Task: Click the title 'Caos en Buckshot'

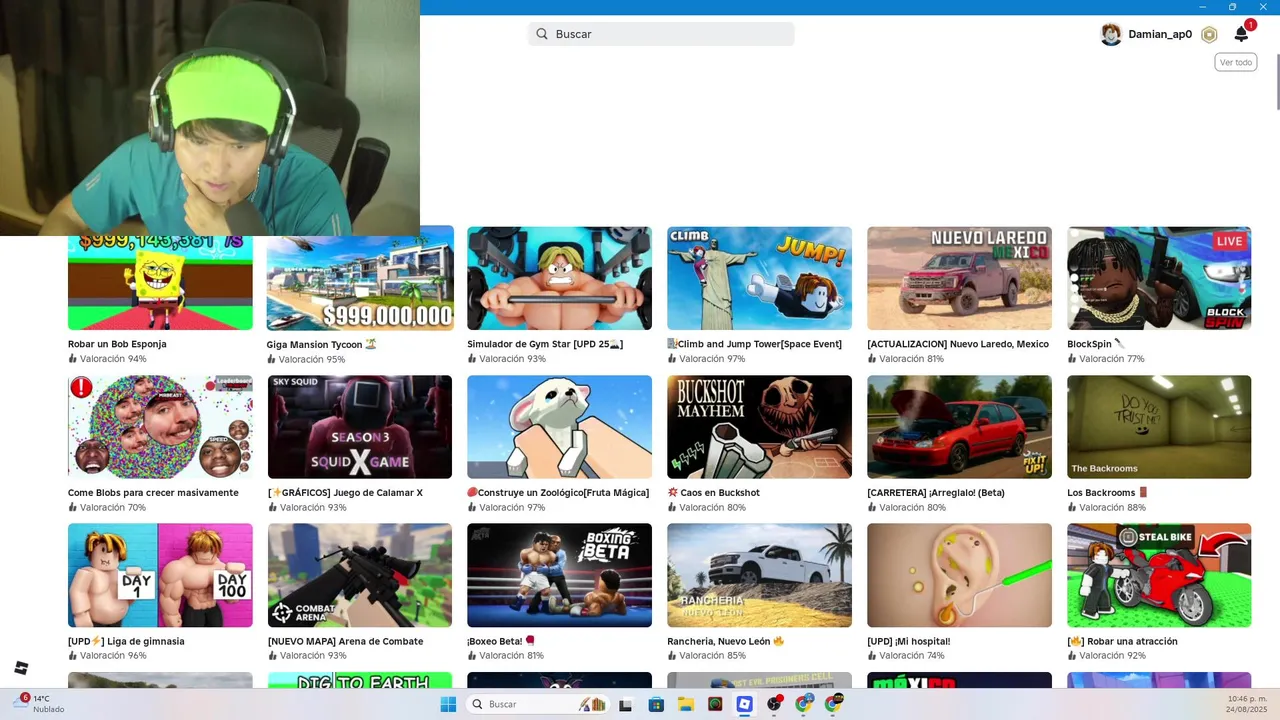Action: pos(713,493)
